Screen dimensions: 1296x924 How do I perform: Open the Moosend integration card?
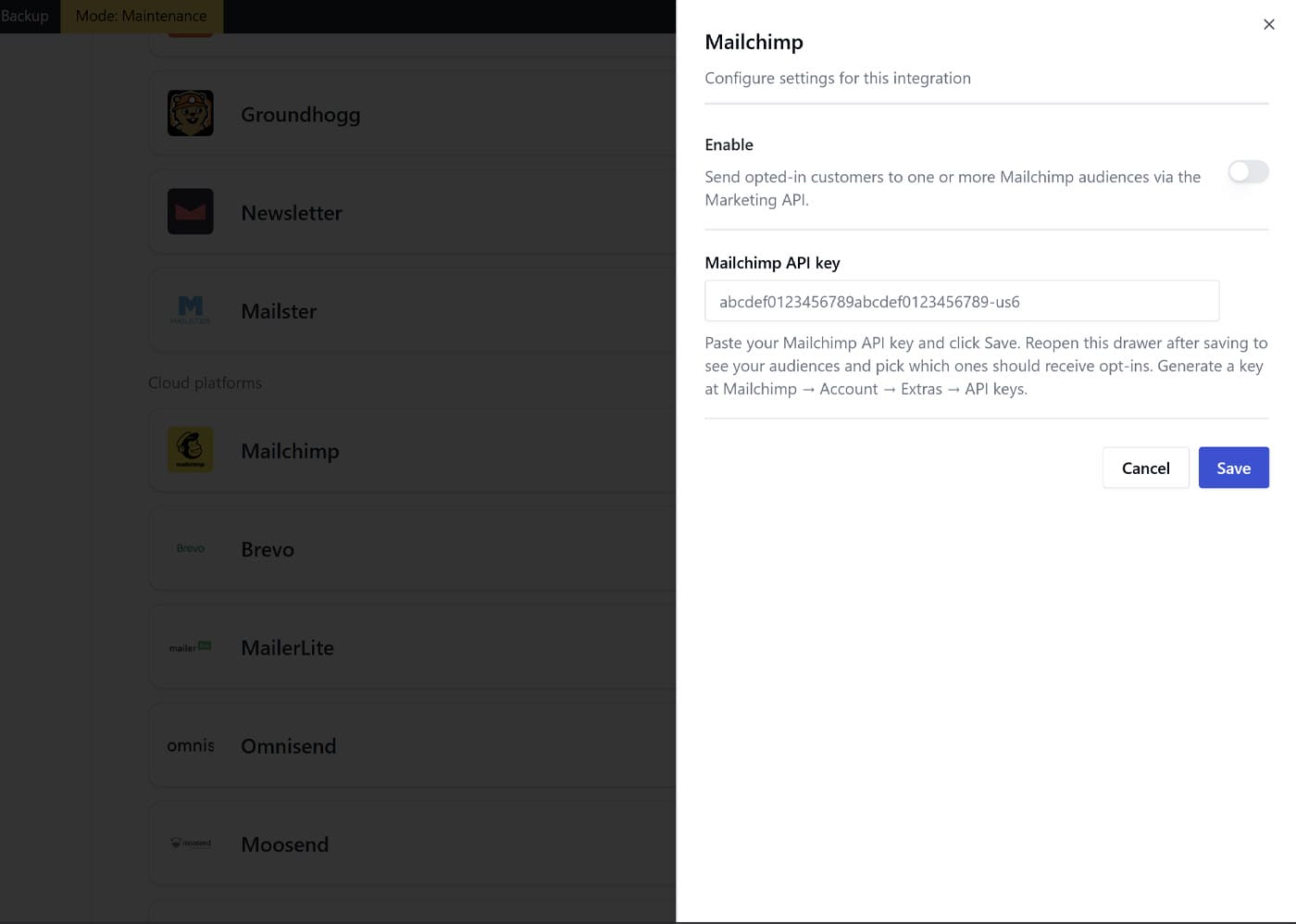(412, 843)
